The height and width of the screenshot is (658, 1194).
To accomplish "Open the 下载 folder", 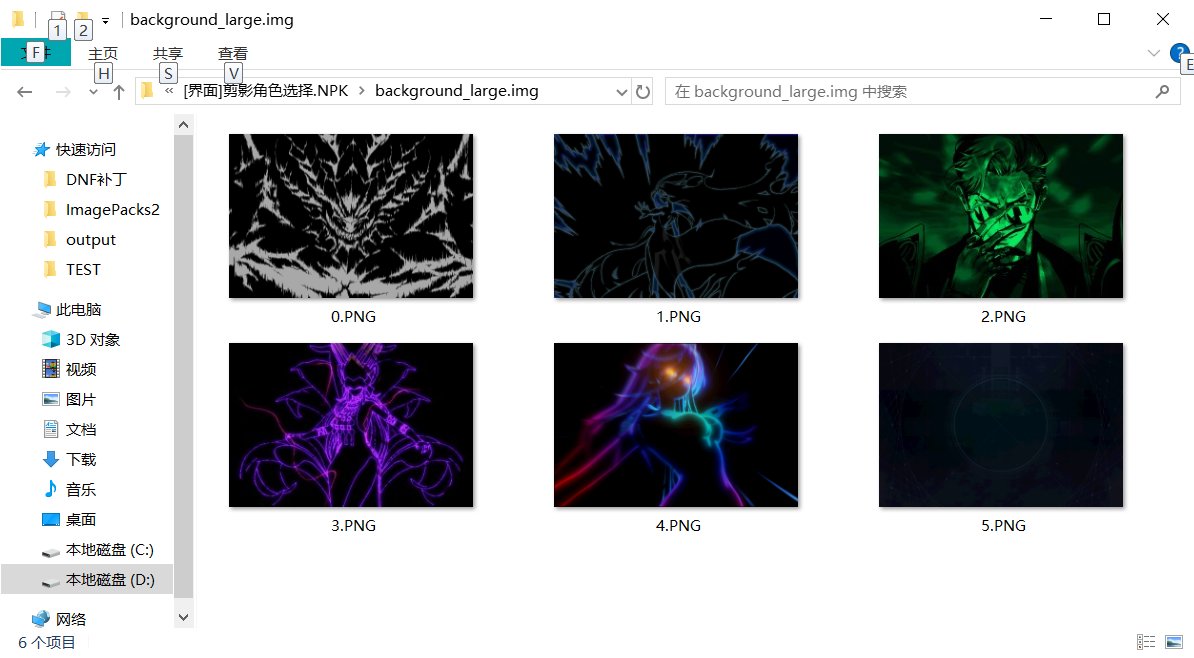I will tap(81, 459).
